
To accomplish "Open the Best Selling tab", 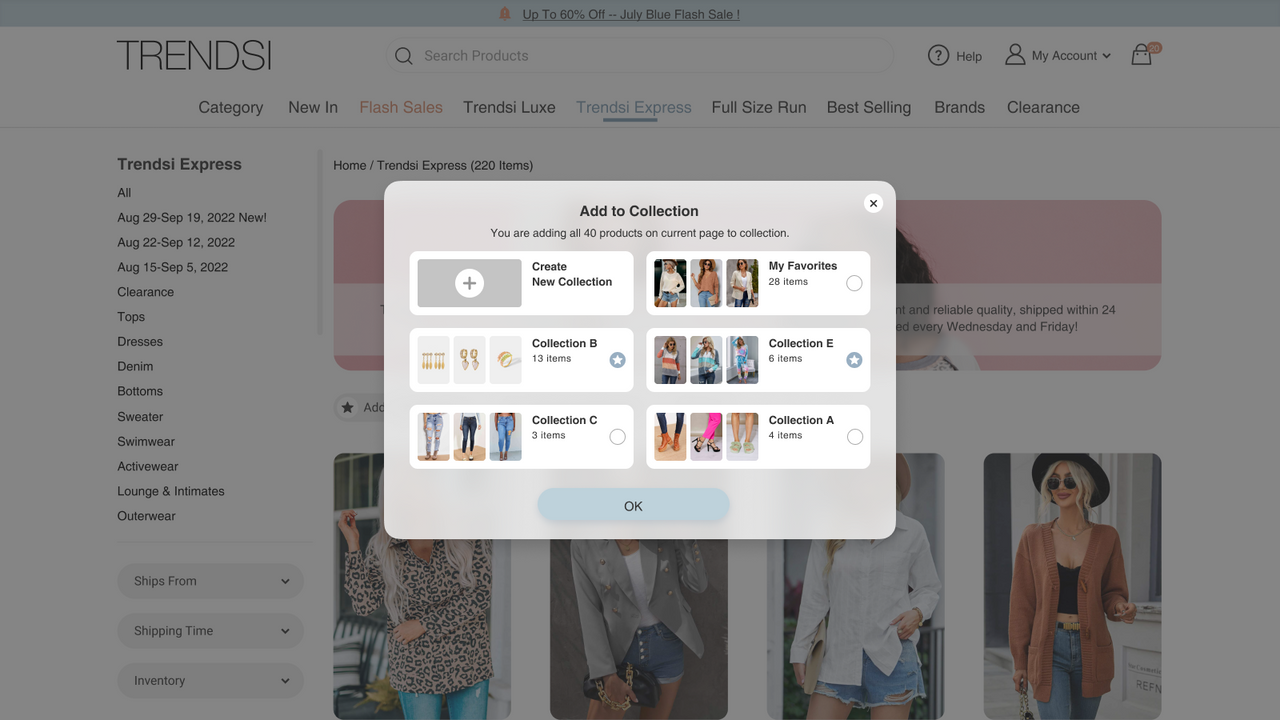I will coord(869,107).
